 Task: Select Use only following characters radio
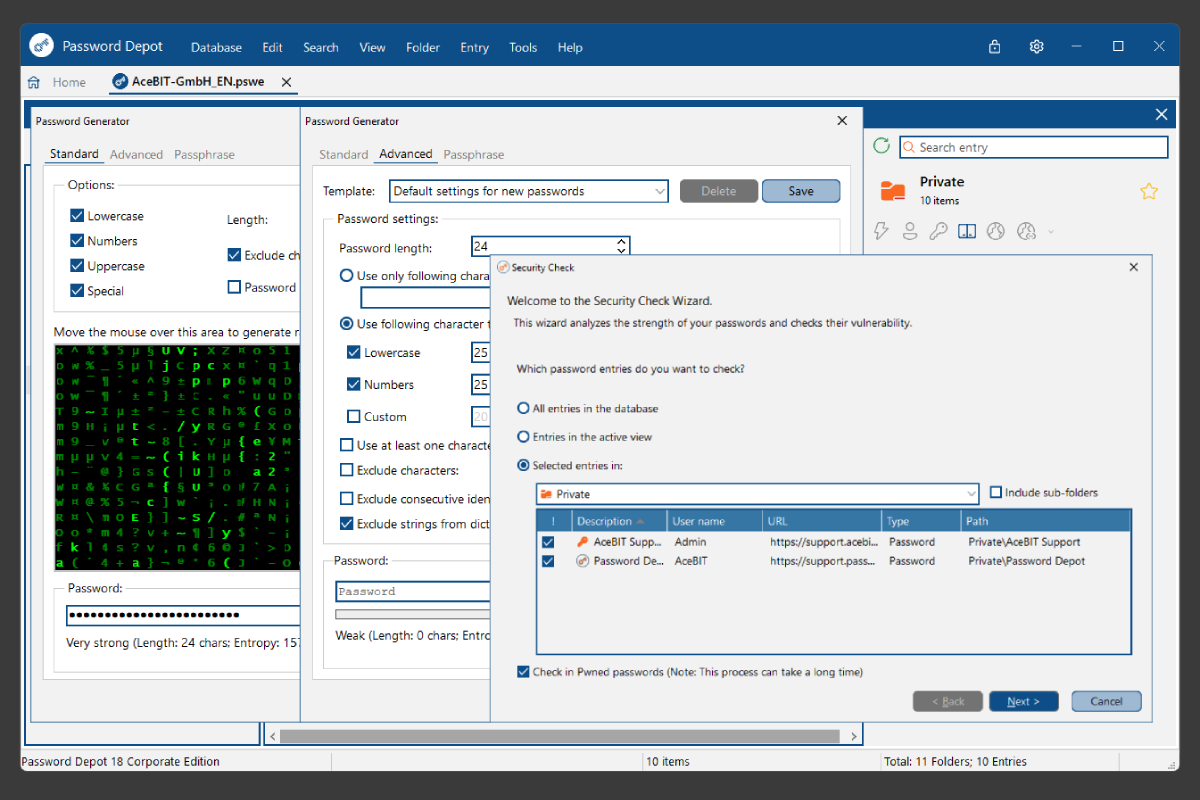point(347,276)
